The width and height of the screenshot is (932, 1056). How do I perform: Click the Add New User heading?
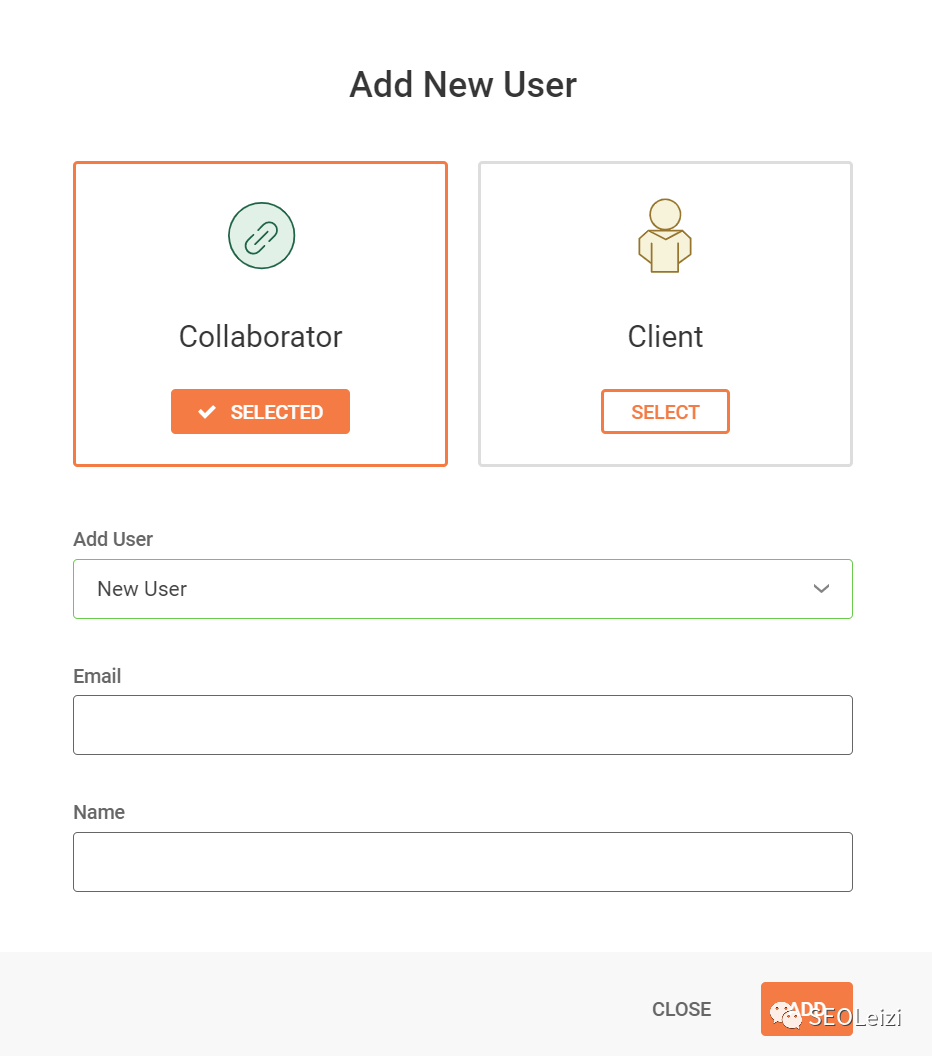463,85
